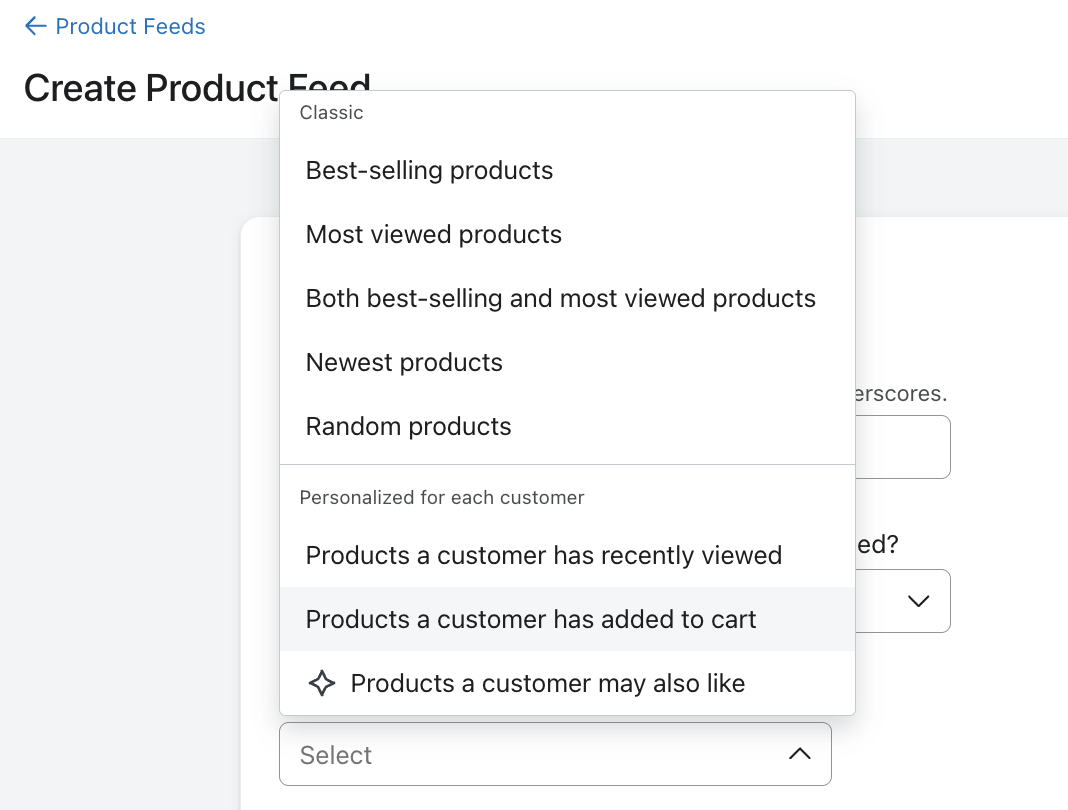Choose Products a customer has added to cart
The image size is (1068, 810).
point(530,619)
